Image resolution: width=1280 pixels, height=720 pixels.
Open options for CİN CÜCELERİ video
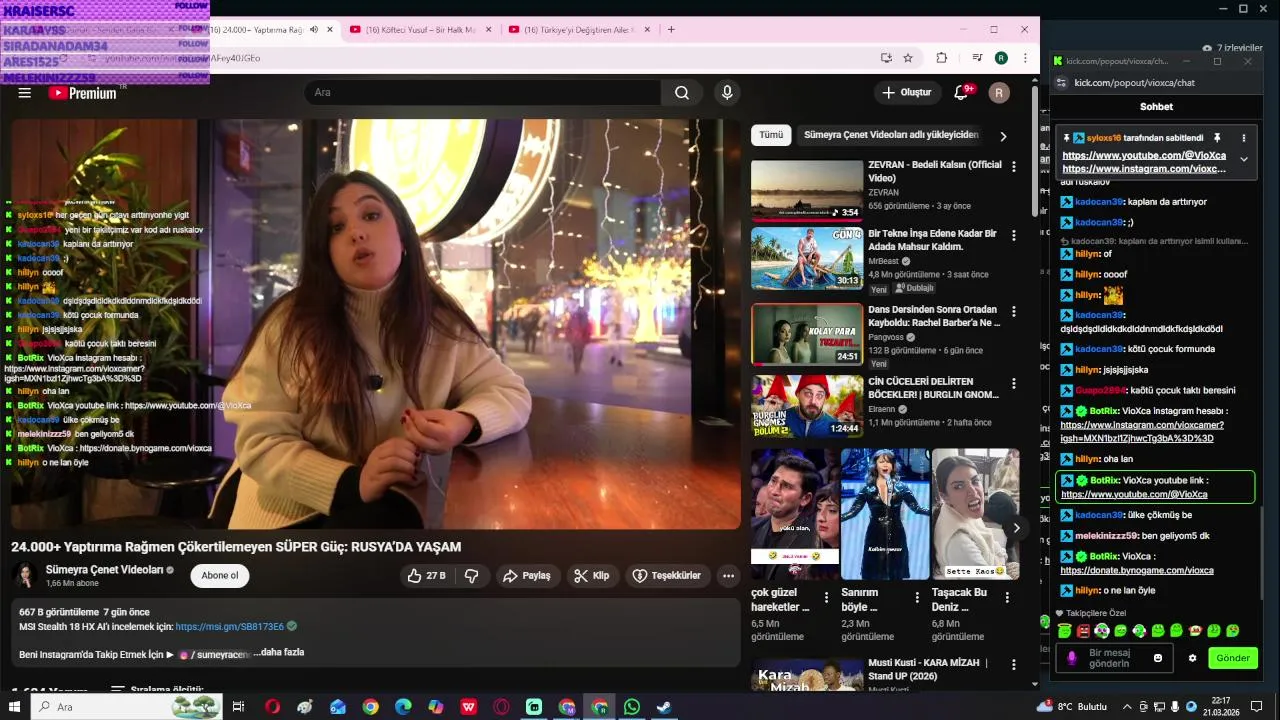click(x=1014, y=384)
